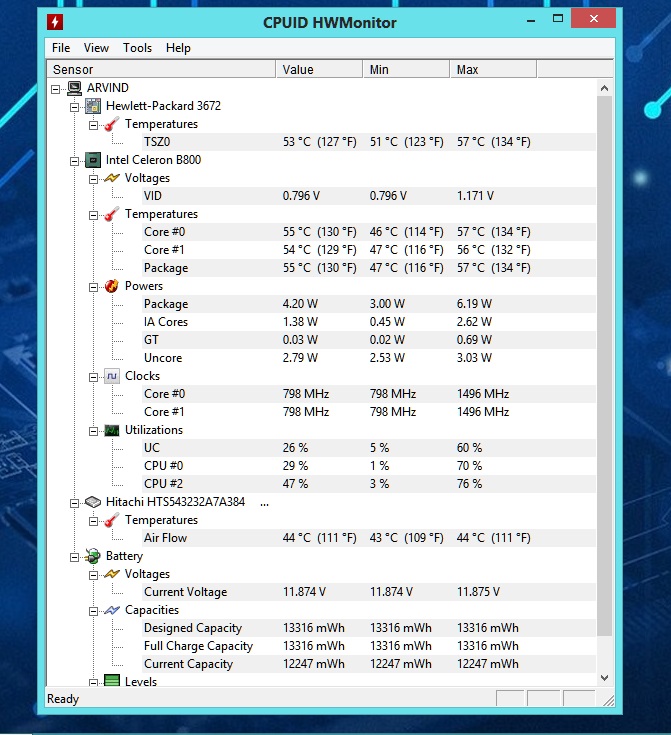Collapse the Hewlett-Packard 3672 node
Viewport: 671px width, 735px height.
pyautogui.click(x=74, y=107)
